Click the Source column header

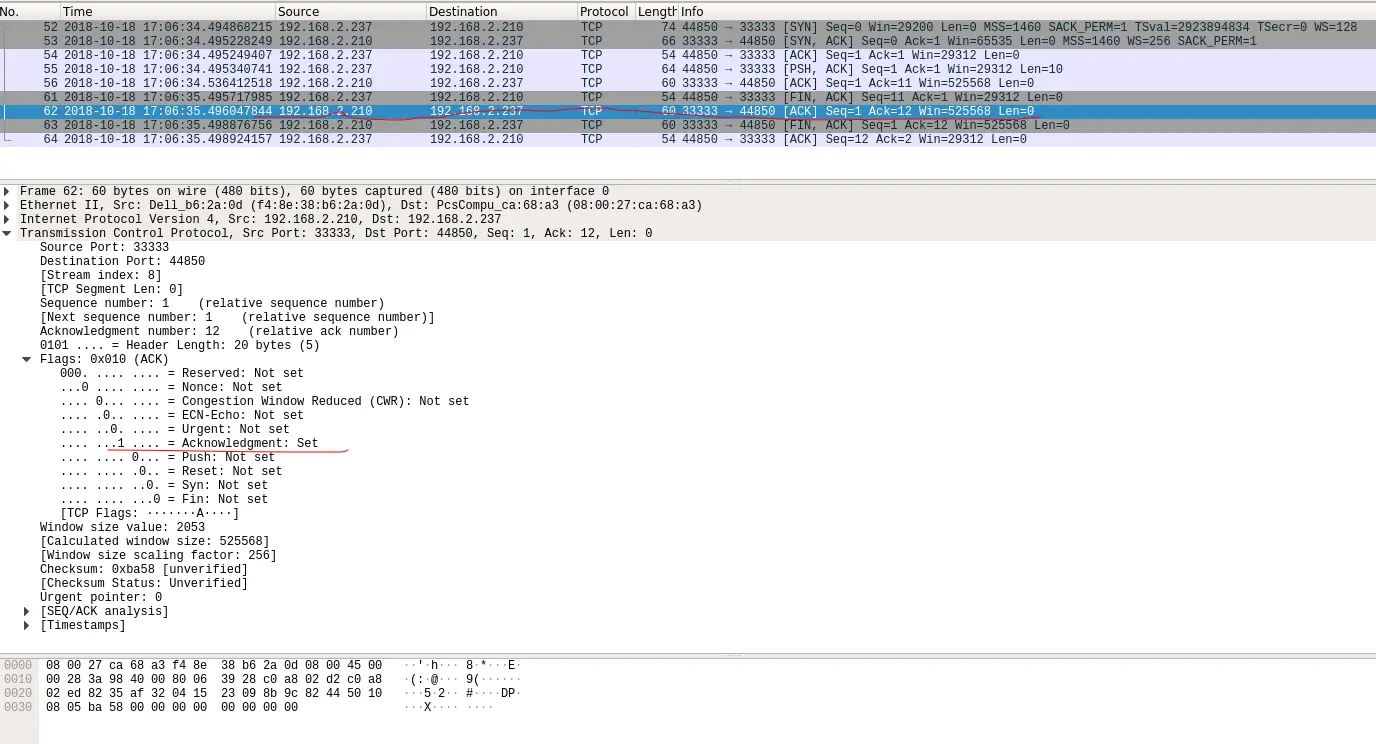(351, 11)
